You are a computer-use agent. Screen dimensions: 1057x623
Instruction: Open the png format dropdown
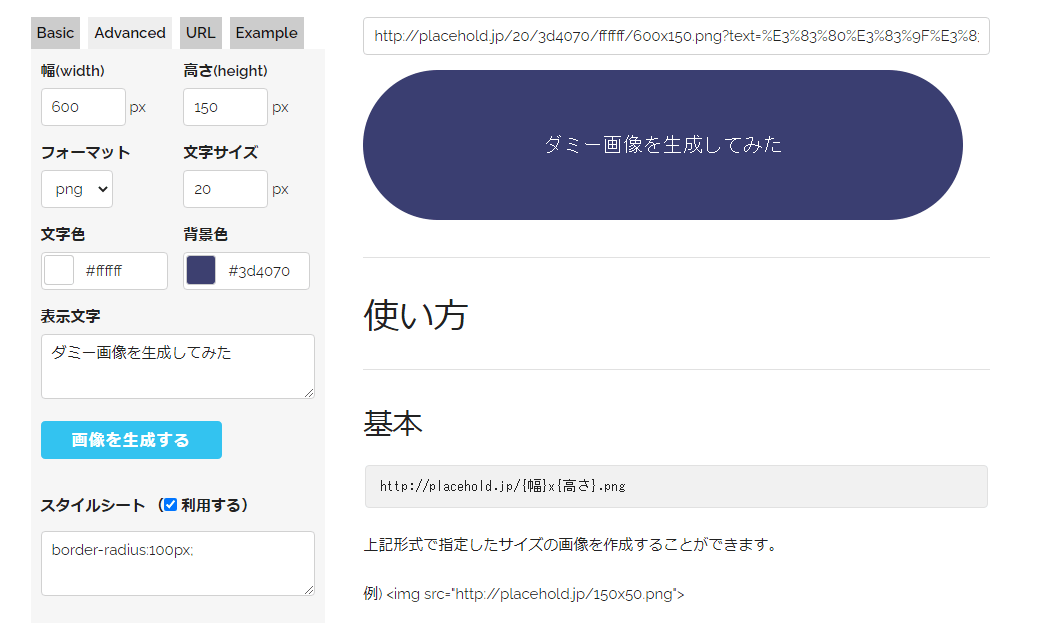point(77,189)
